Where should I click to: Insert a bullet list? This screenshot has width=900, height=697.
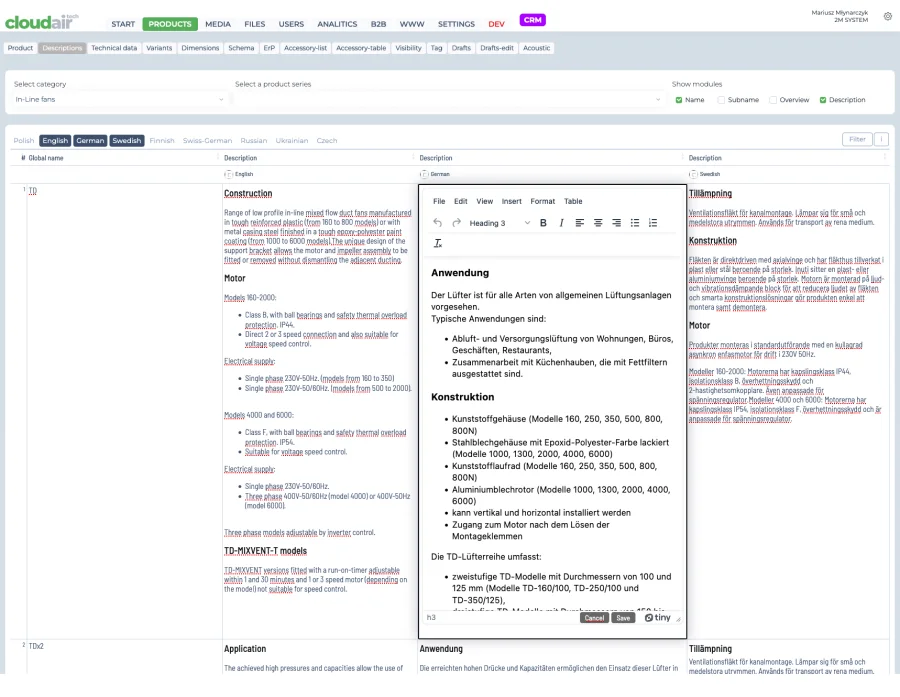(635, 223)
